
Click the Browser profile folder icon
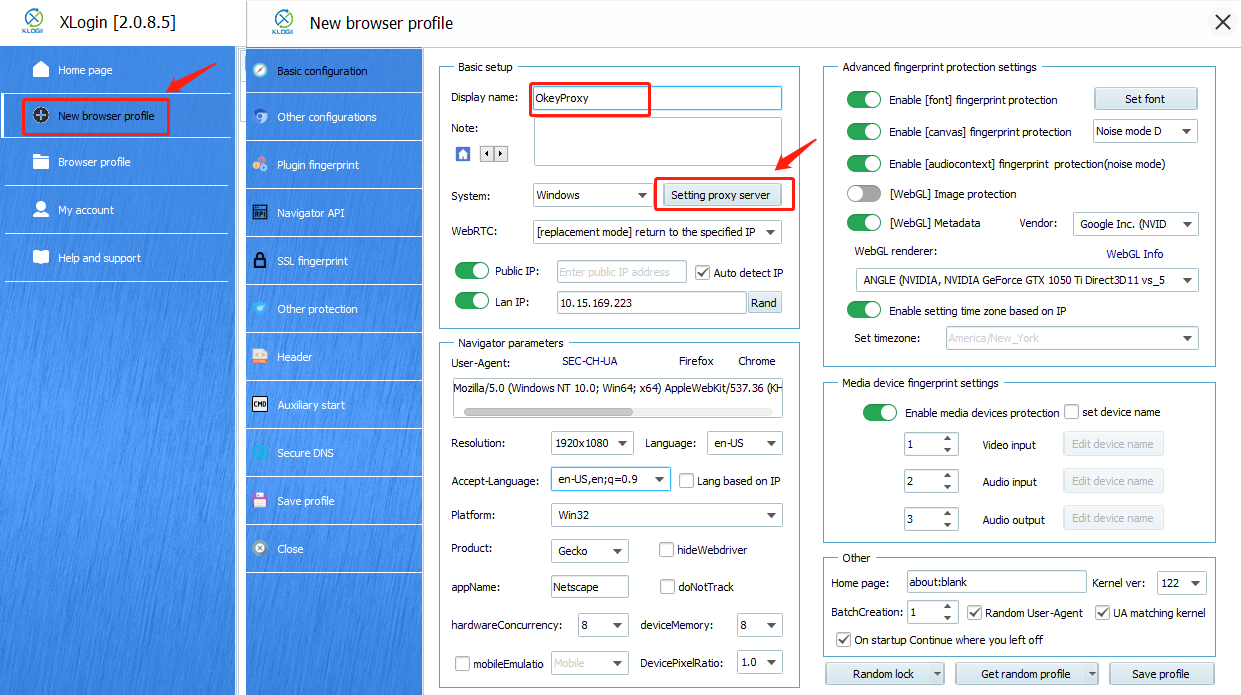[41, 162]
